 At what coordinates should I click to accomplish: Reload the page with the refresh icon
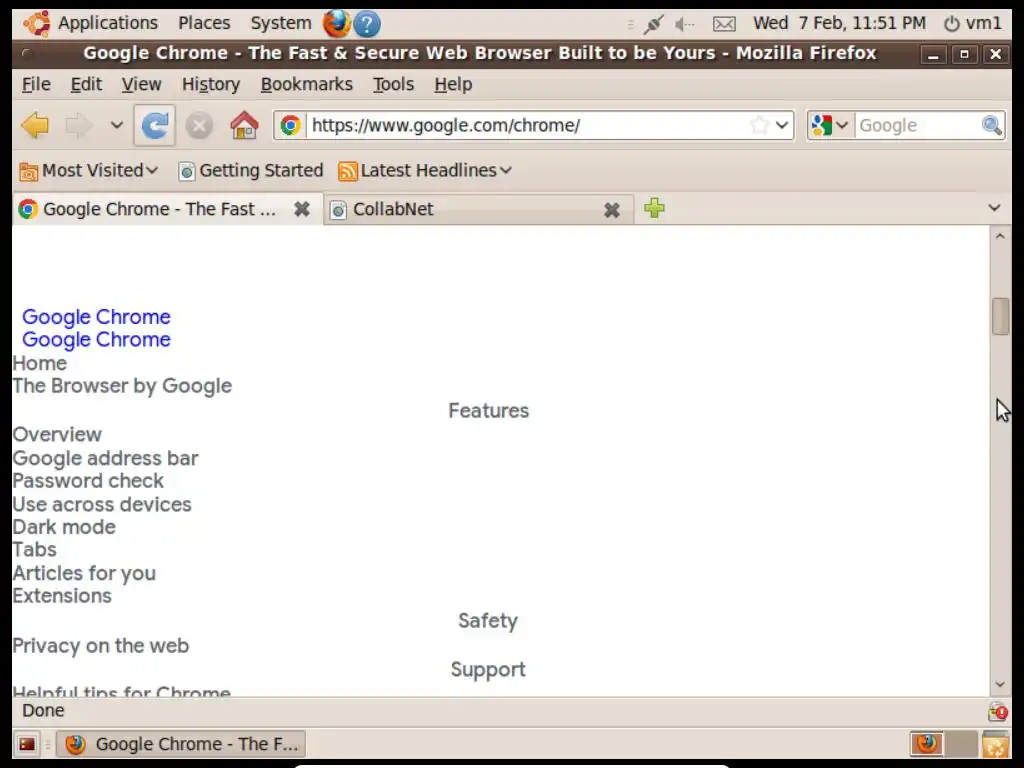coord(155,125)
